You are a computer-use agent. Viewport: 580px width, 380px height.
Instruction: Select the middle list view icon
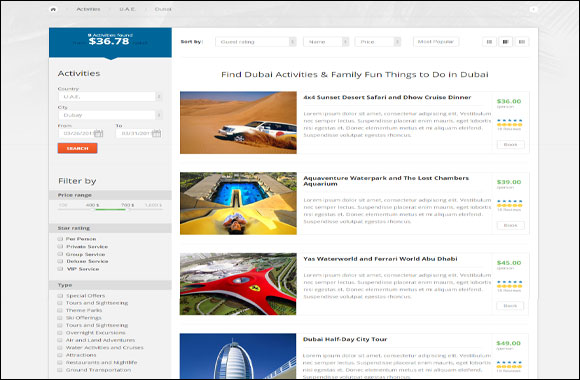(x=505, y=42)
